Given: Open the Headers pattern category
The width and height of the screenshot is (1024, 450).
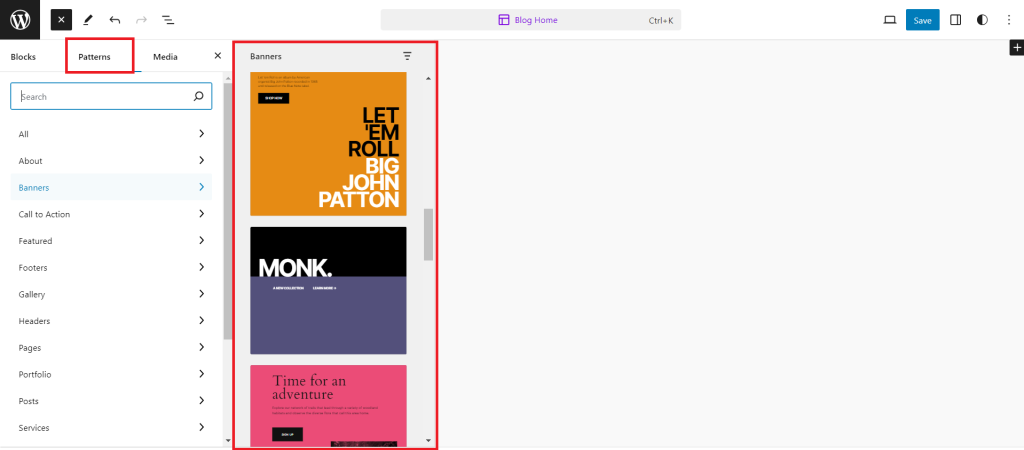Looking at the screenshot, I should coord(110,321).
